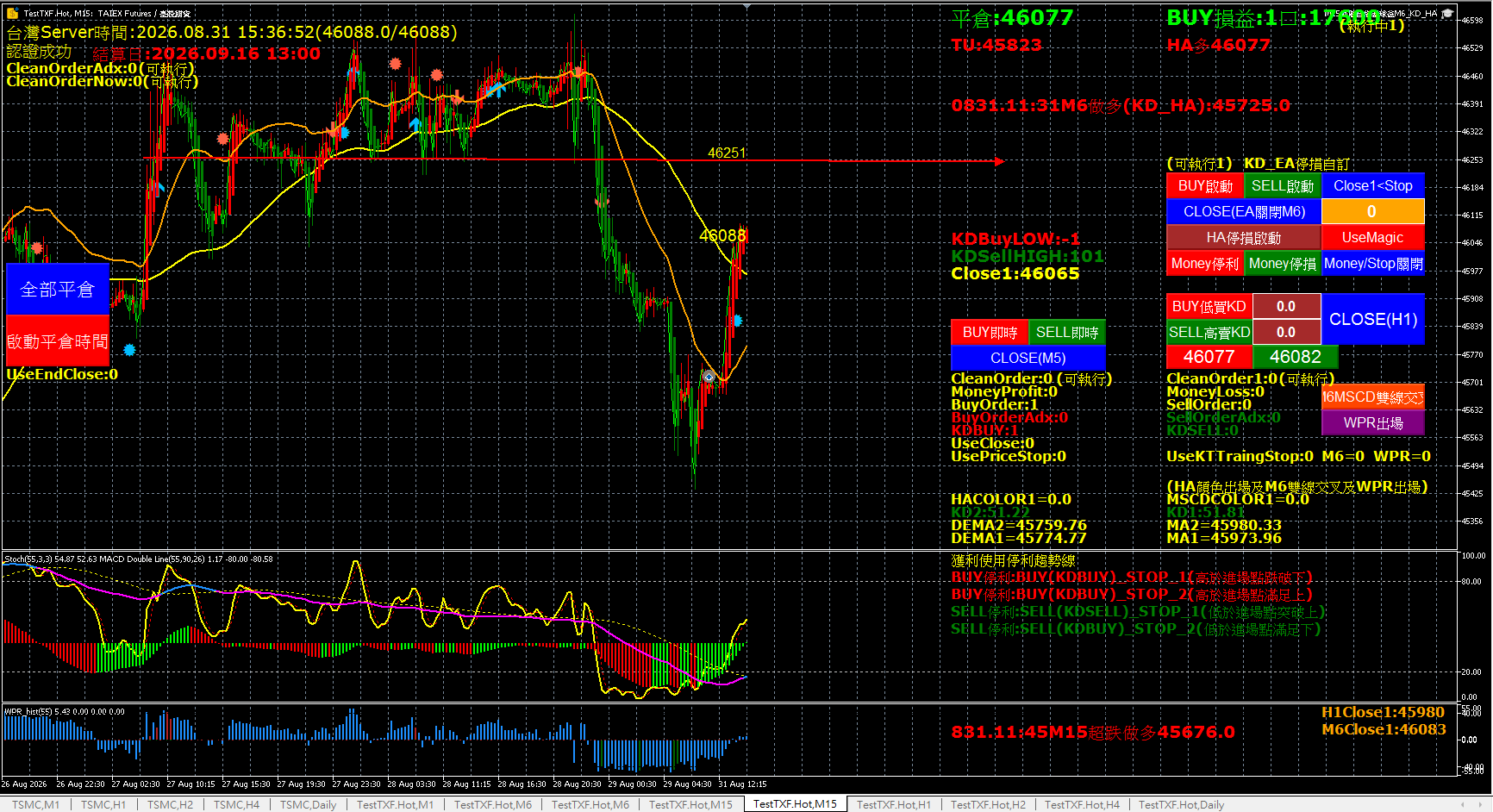The image size is (1493, 812).
Task: Click the CLOSE(H1) button
Action: coord(1372,319)
